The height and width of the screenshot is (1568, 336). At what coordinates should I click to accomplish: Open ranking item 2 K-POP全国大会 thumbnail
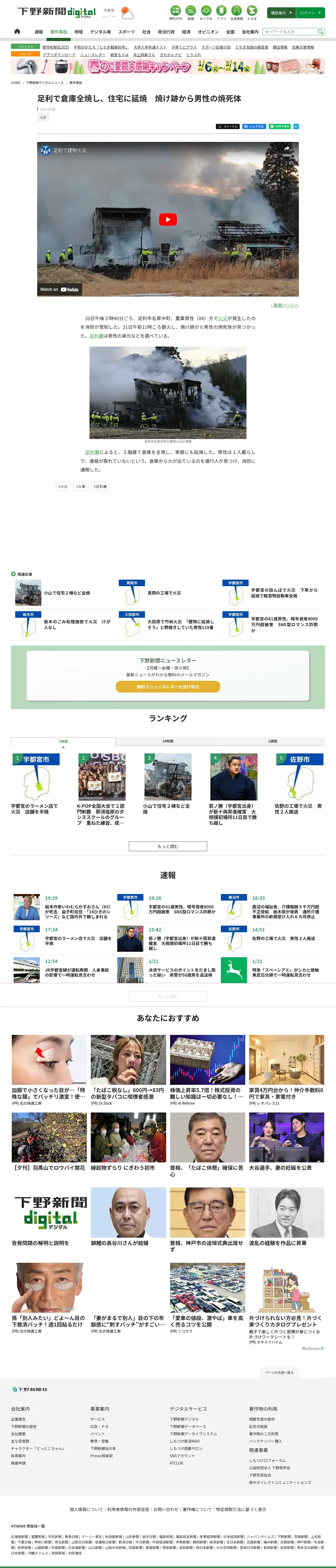[x=102, y=777]
